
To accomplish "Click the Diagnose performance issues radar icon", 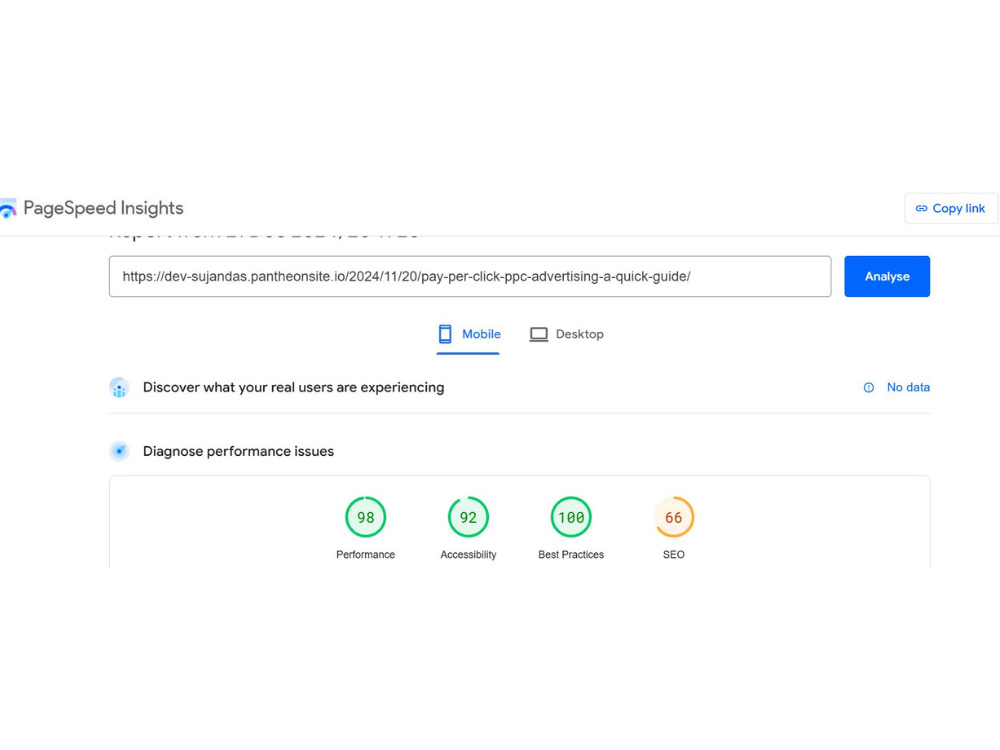I will pyautogui.click(x=119, y=452).
